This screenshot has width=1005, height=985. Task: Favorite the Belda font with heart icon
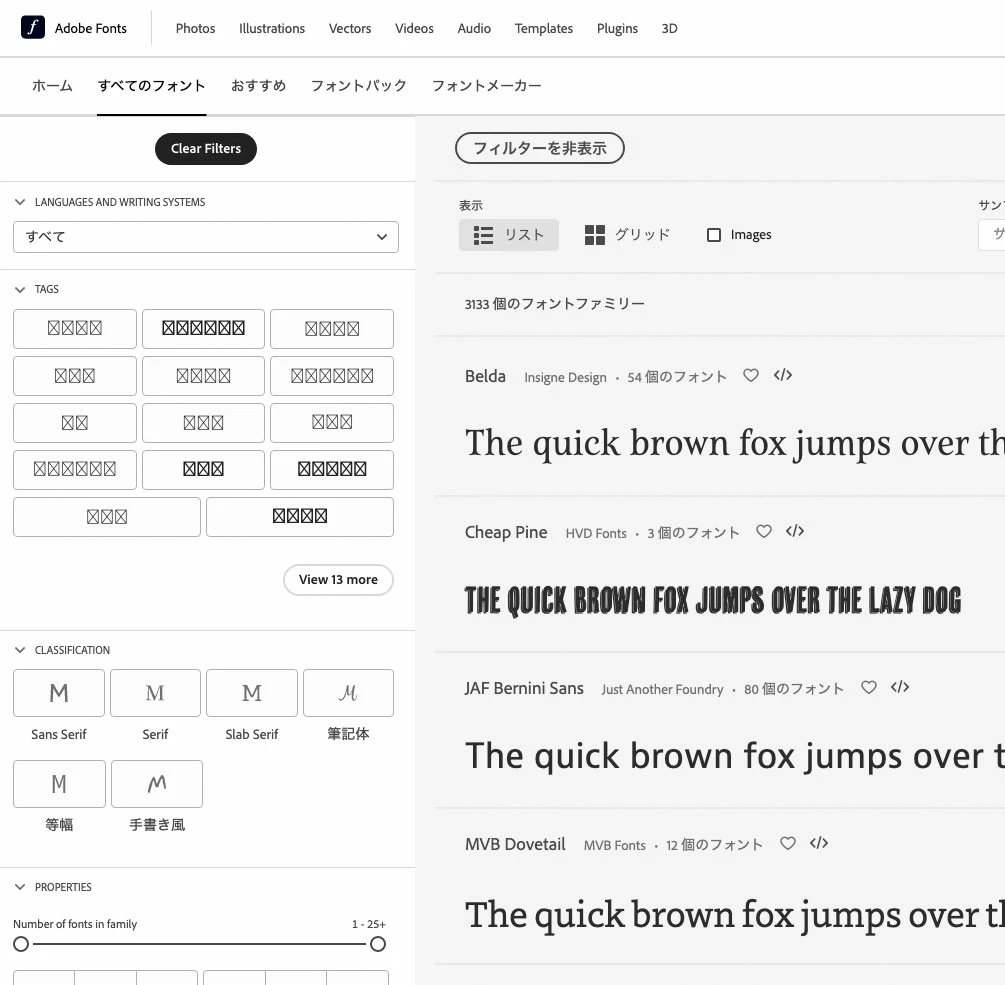point(751,376)
